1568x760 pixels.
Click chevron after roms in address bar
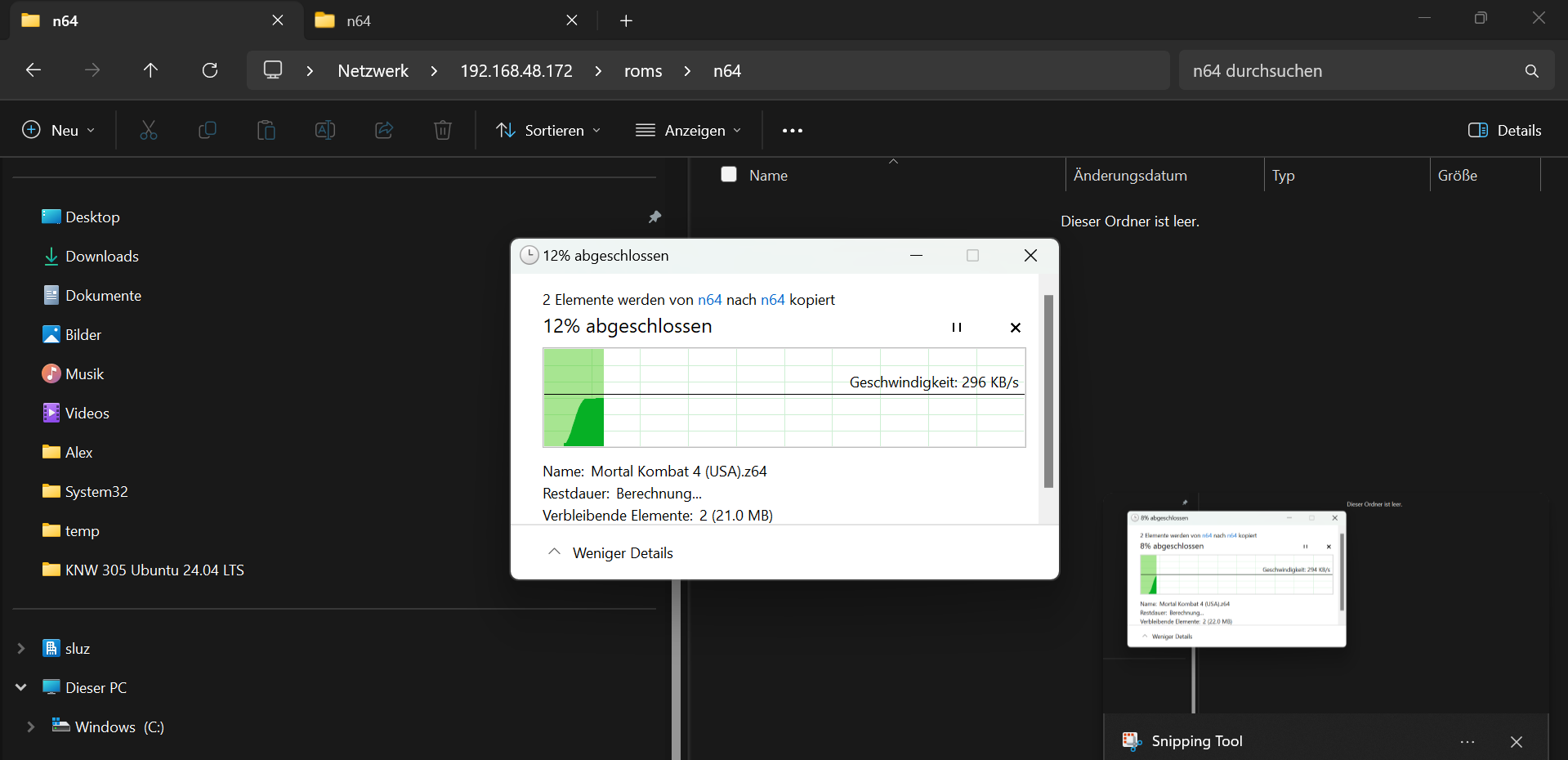coord(687,71)
